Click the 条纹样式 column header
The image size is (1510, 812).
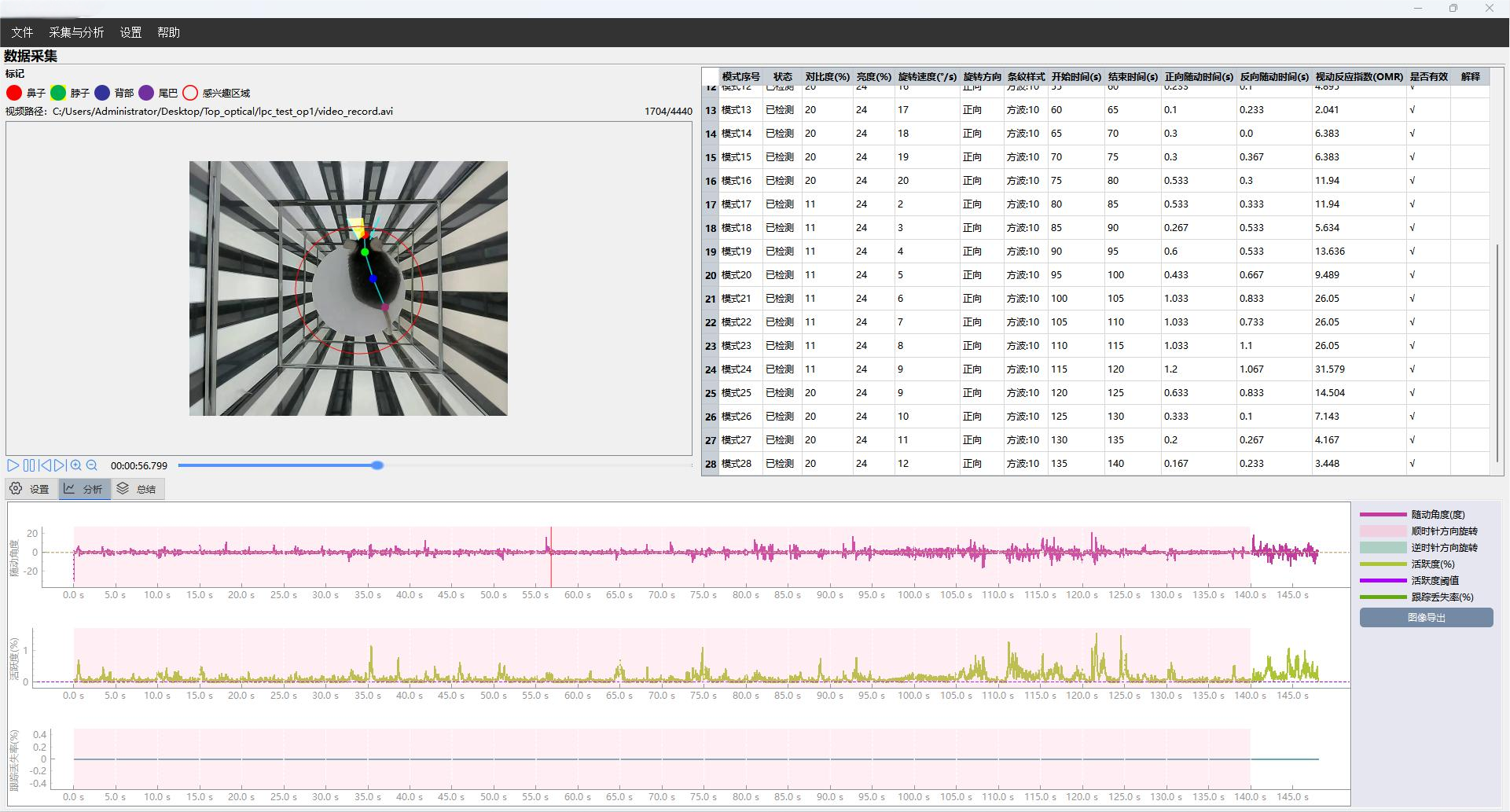coord(1026,77)
